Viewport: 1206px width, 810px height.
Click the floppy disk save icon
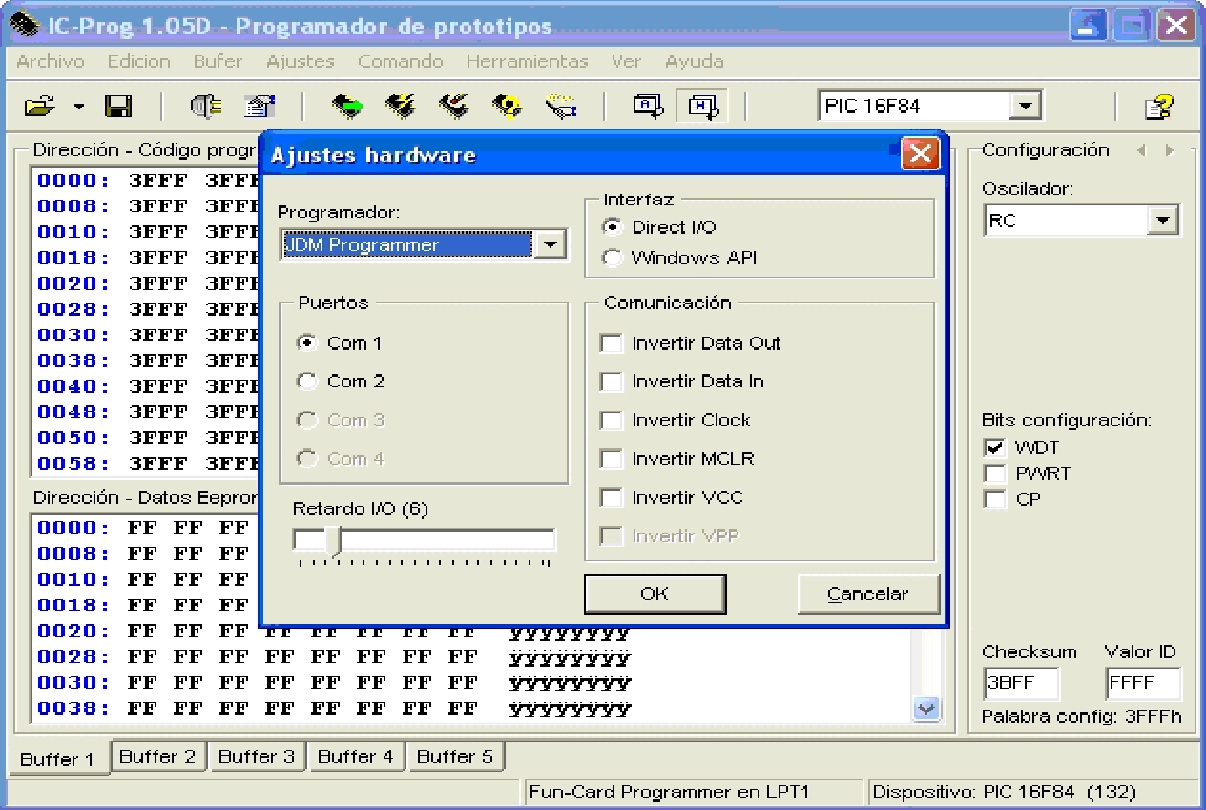tap(119, 106)
